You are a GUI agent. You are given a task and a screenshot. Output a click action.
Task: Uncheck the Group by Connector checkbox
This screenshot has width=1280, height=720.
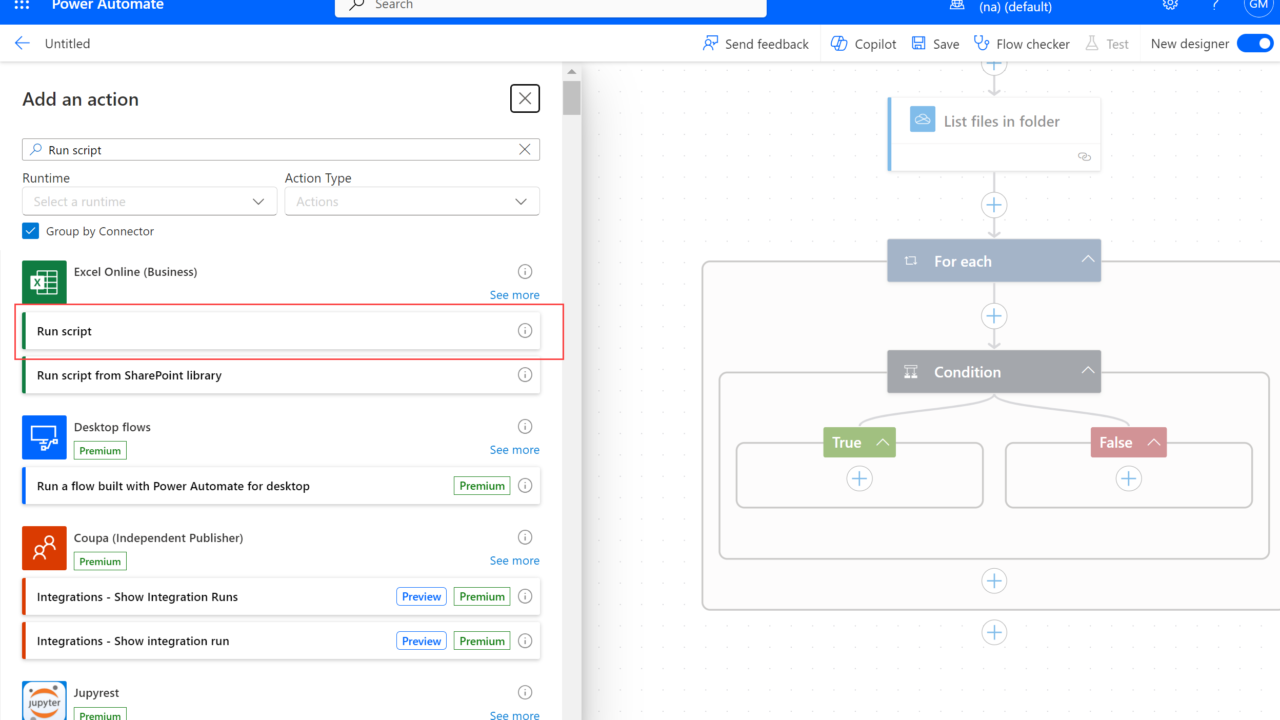pyautogui.click(x=30, y=231)
